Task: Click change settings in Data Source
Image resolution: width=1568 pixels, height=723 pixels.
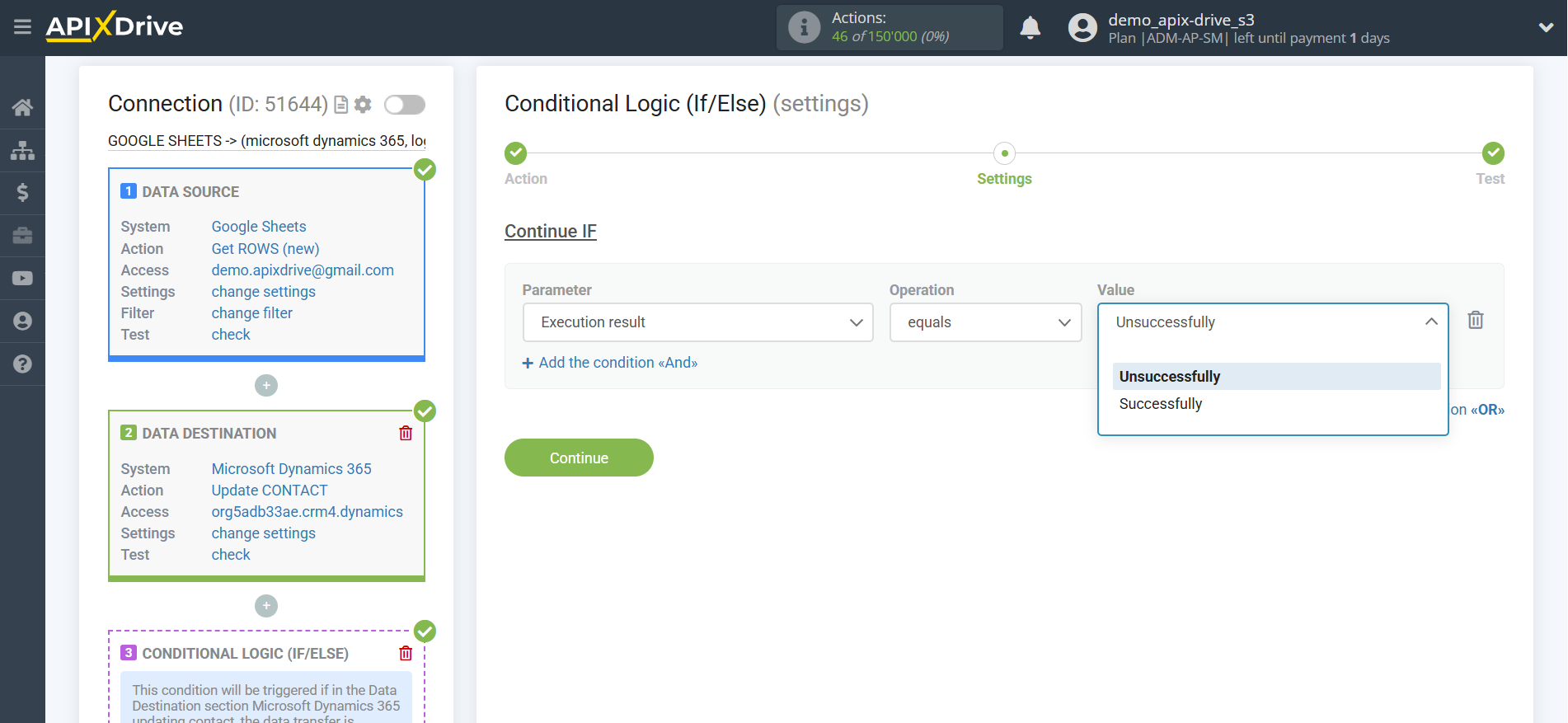Action: click(263, 292)
